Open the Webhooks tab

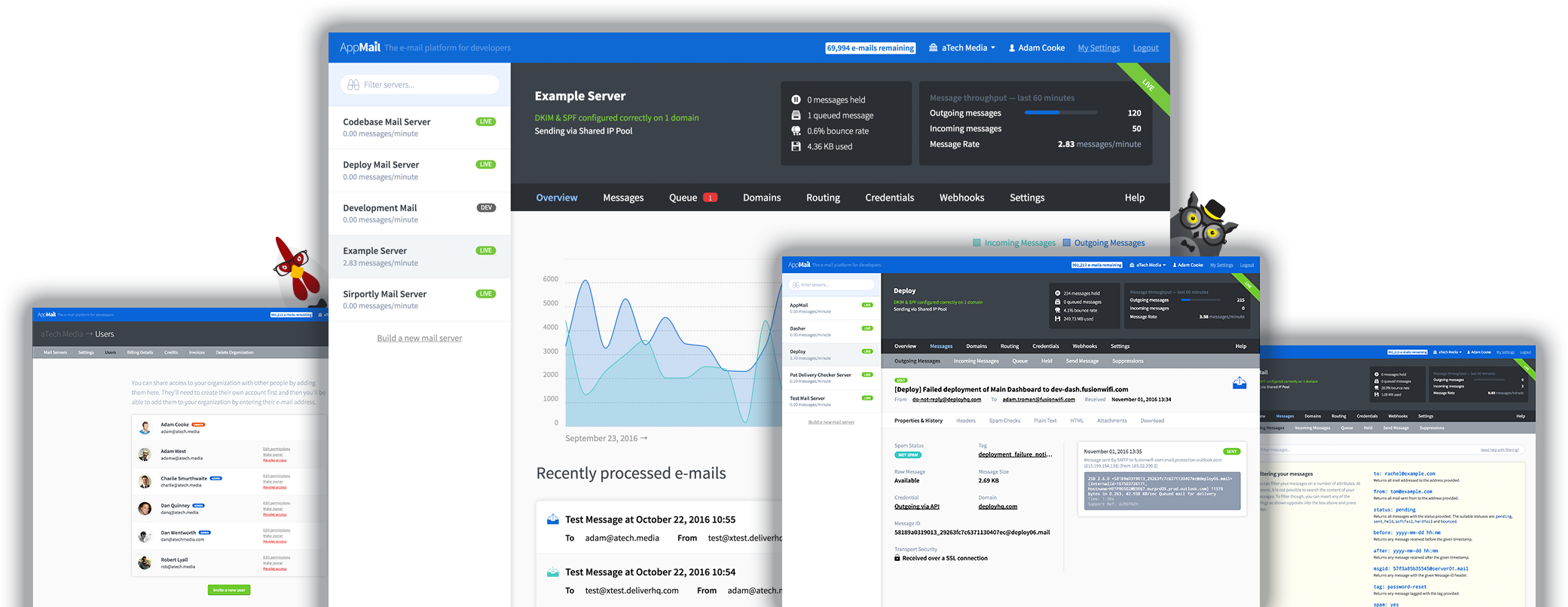(961, 198)
